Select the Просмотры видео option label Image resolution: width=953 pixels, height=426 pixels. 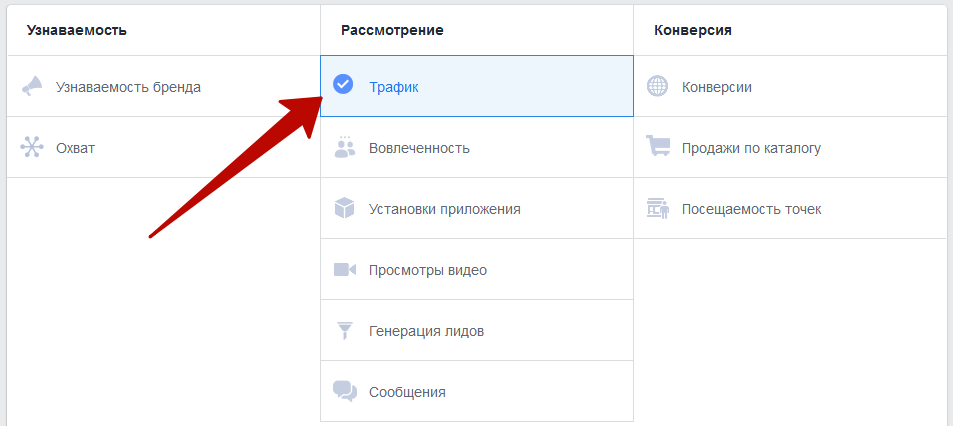tap(428, 270)
